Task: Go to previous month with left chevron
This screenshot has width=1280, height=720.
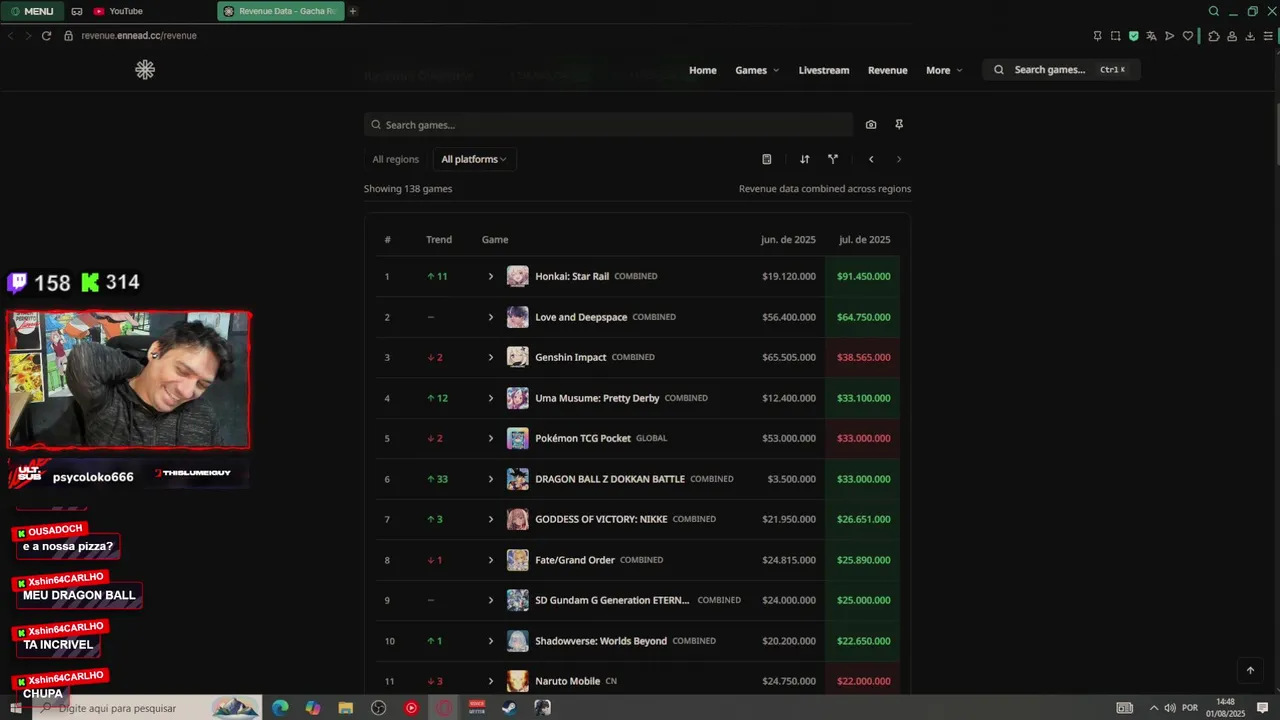Action: (871, 159)
